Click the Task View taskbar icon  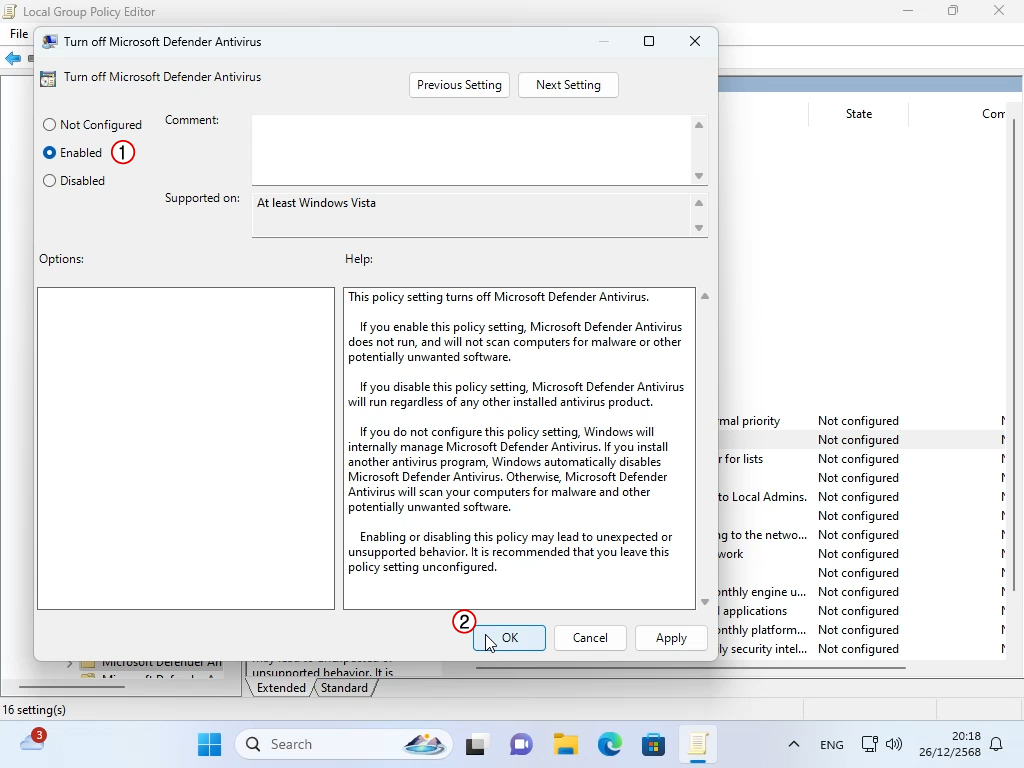477,744
